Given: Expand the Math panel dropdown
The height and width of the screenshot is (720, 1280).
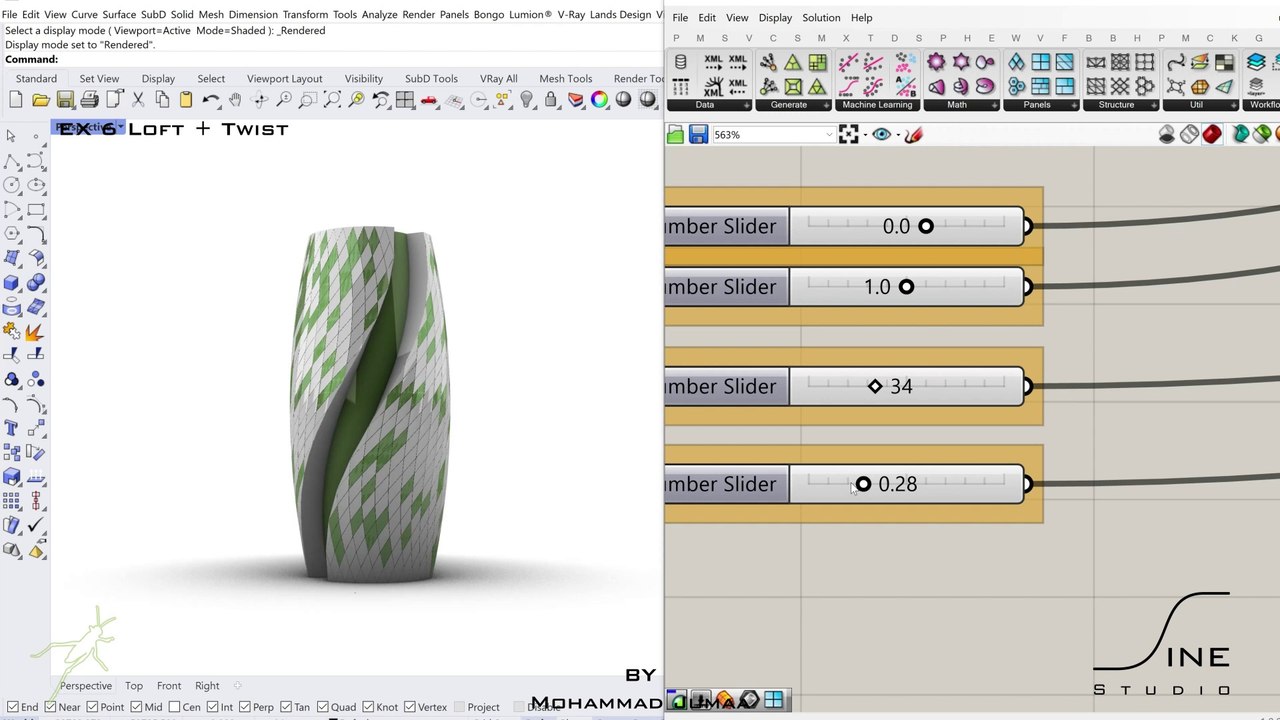Looking at the screenshot, I should (x=994, y=105).
